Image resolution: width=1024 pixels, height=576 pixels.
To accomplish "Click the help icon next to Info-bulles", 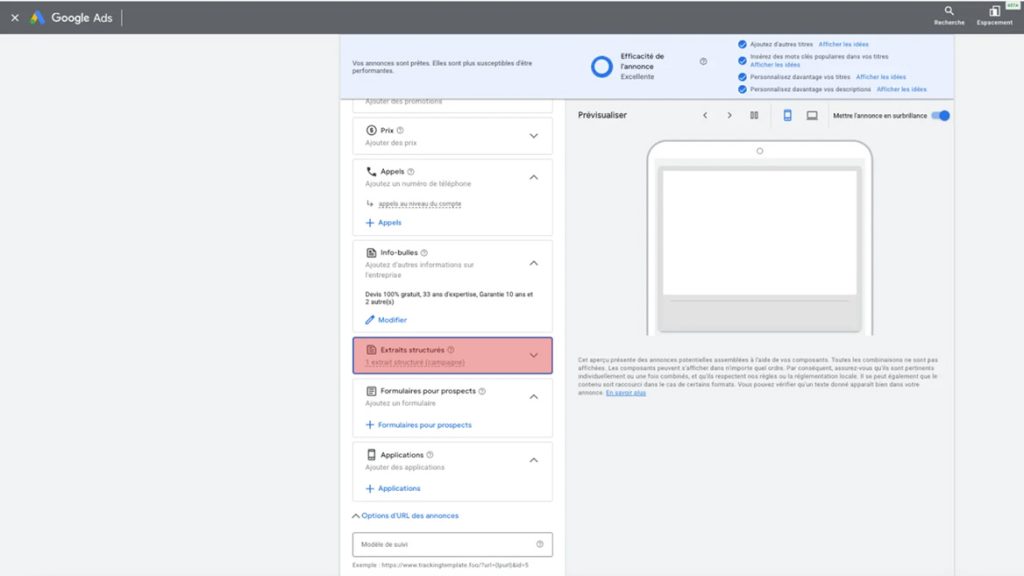I will (424, 253).
